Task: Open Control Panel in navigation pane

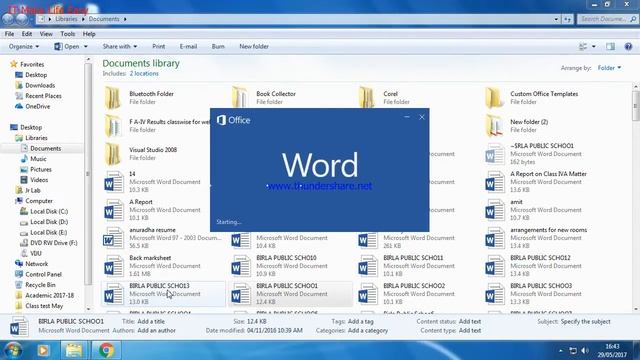Action: [x=43, y=274]
